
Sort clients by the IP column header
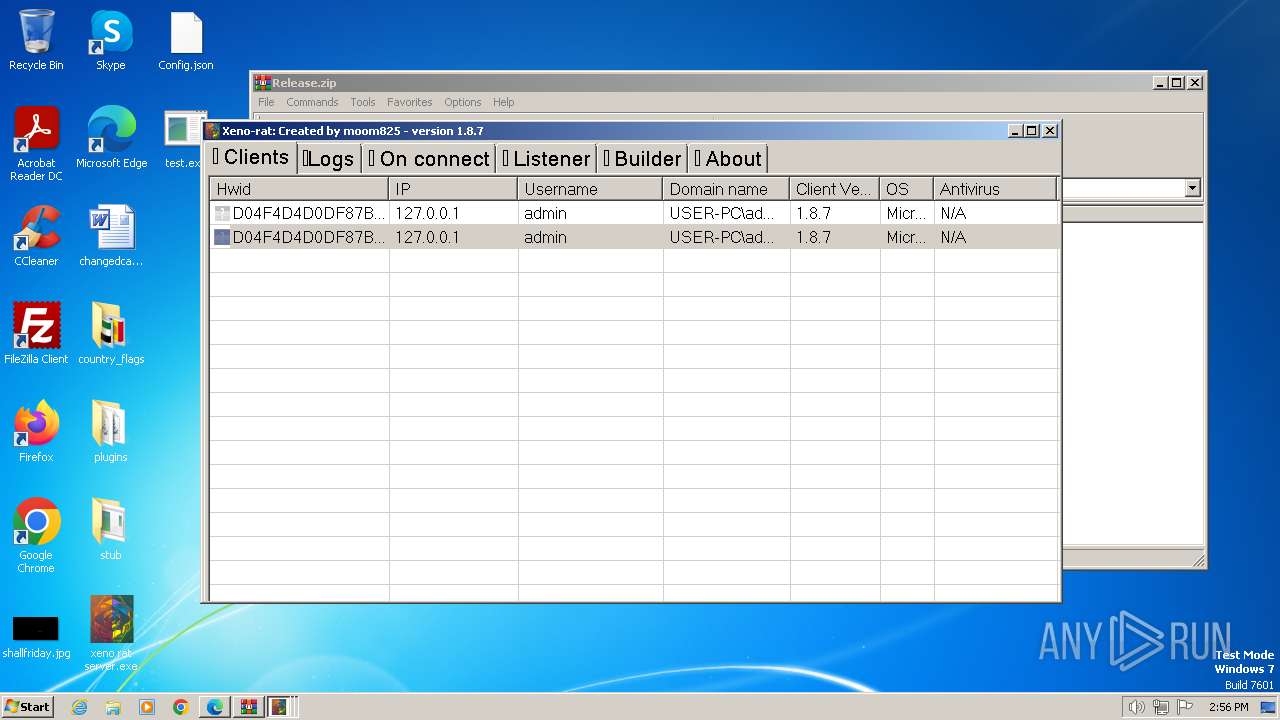tap(453, 189)
